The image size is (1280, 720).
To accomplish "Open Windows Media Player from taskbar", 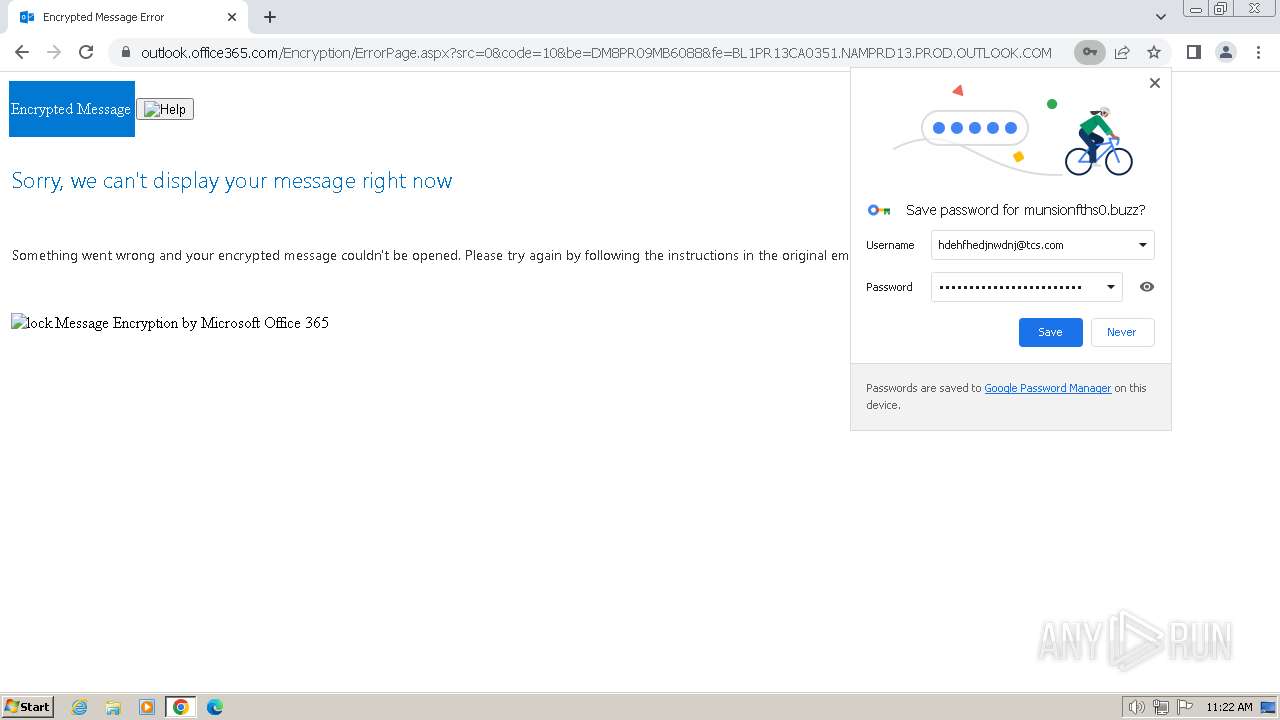I will tap(147, 707).
